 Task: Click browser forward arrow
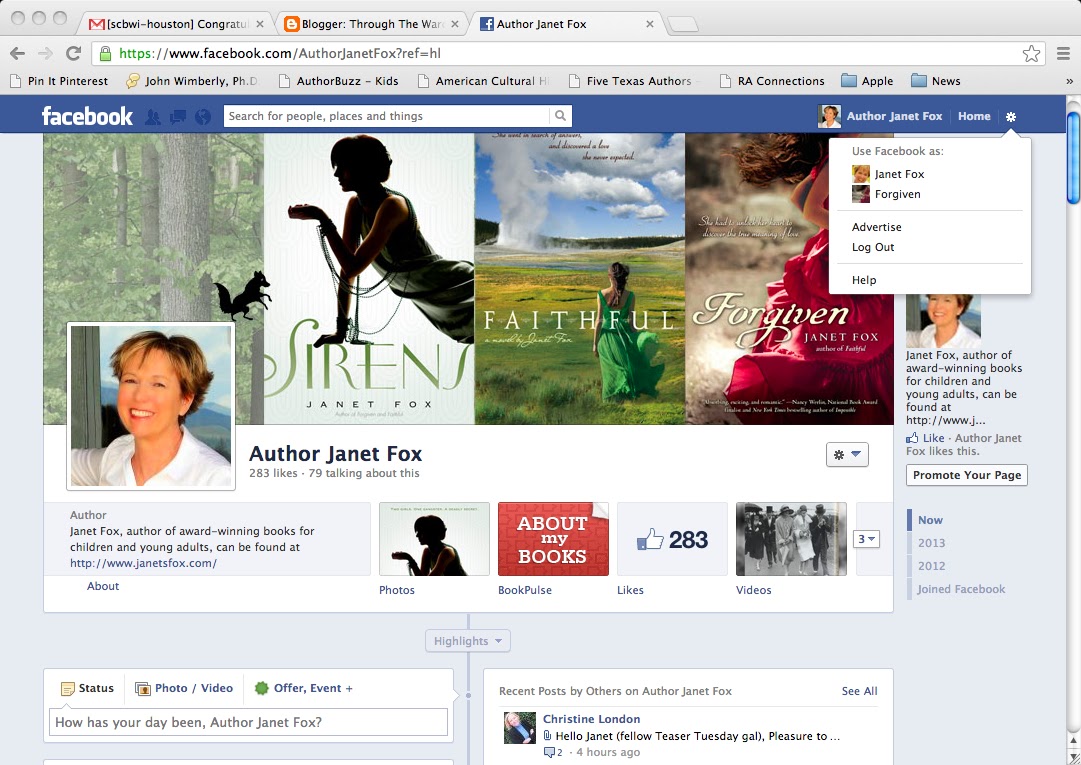pyautogui.click(x=46, y=53)
